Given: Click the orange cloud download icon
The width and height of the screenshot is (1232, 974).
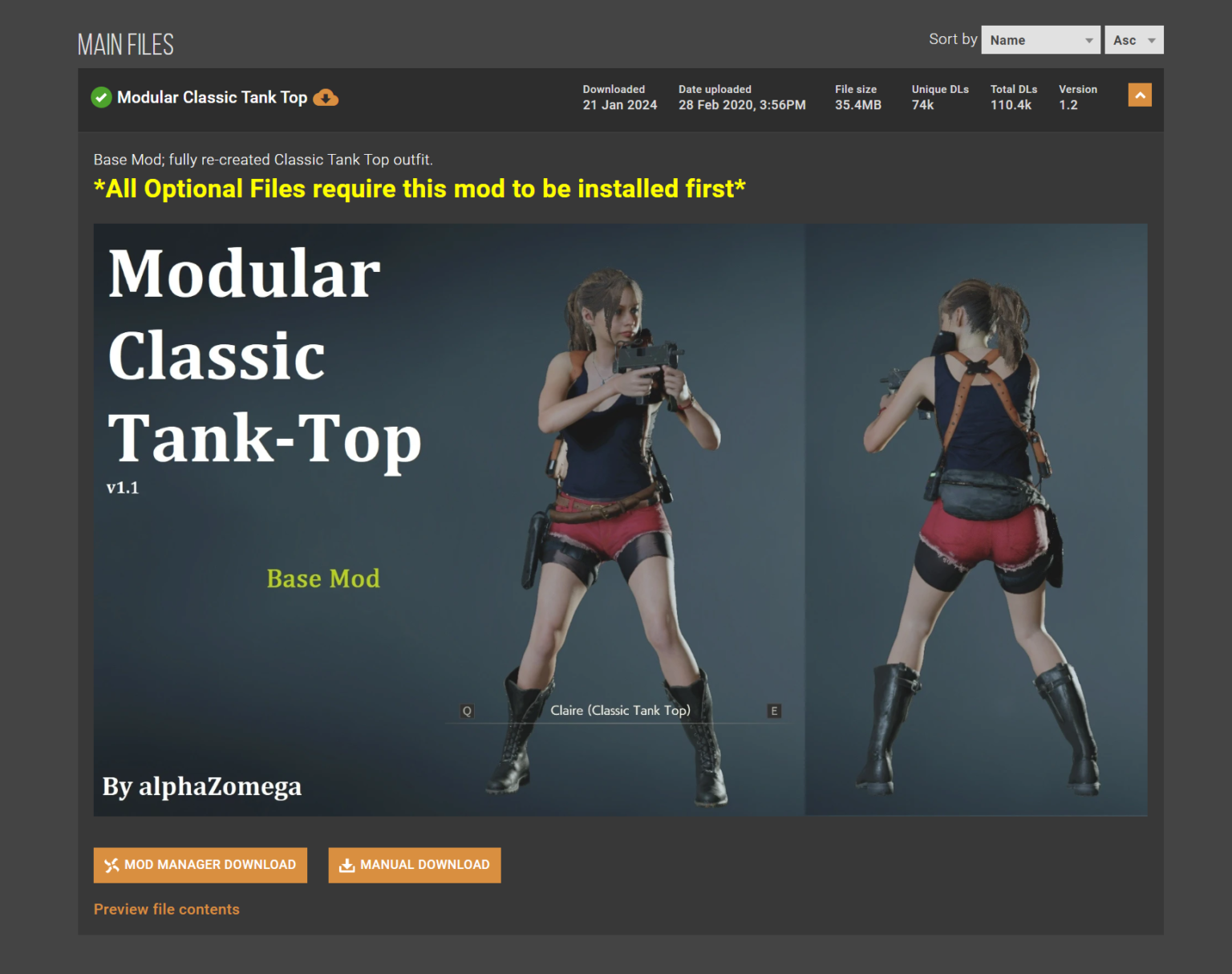Looking at the screenshot, I should point(326,98).
